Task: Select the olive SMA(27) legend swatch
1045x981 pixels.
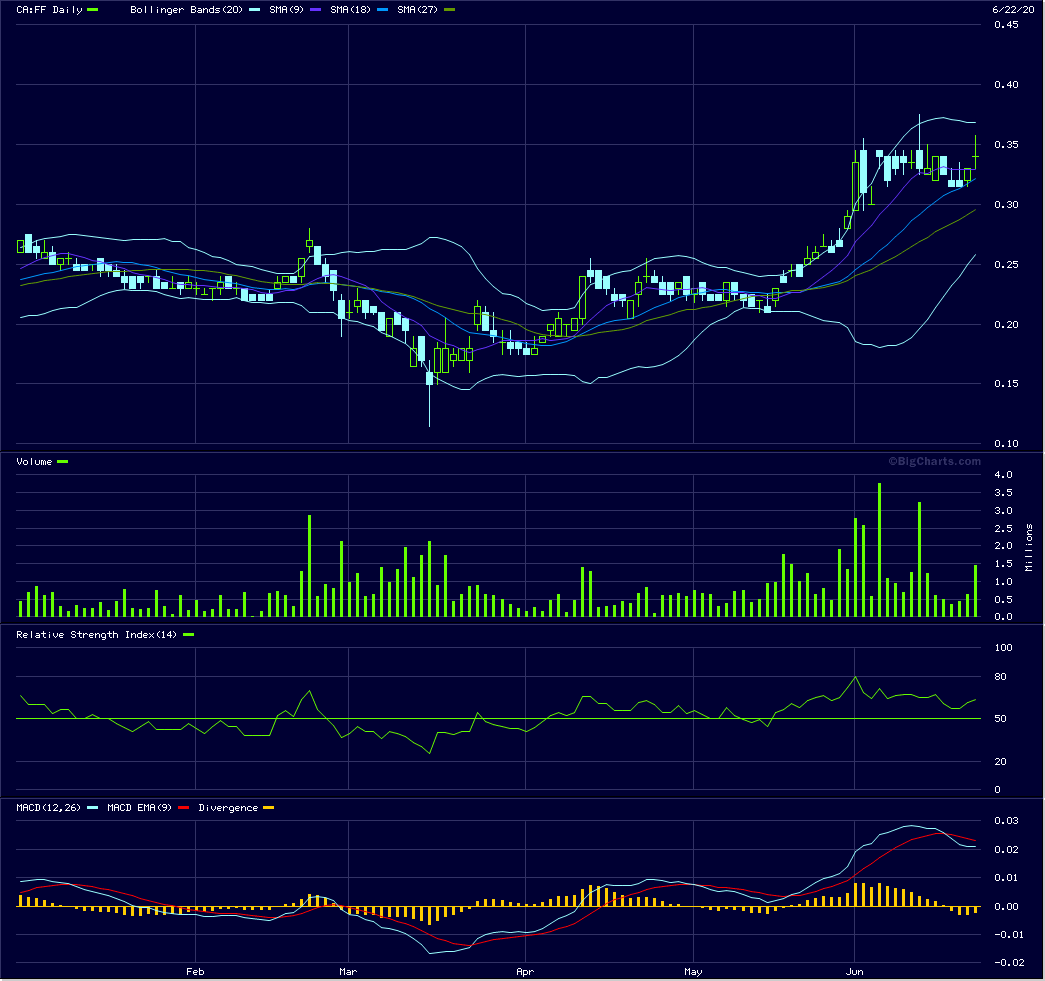Action: tap(449, 10)
